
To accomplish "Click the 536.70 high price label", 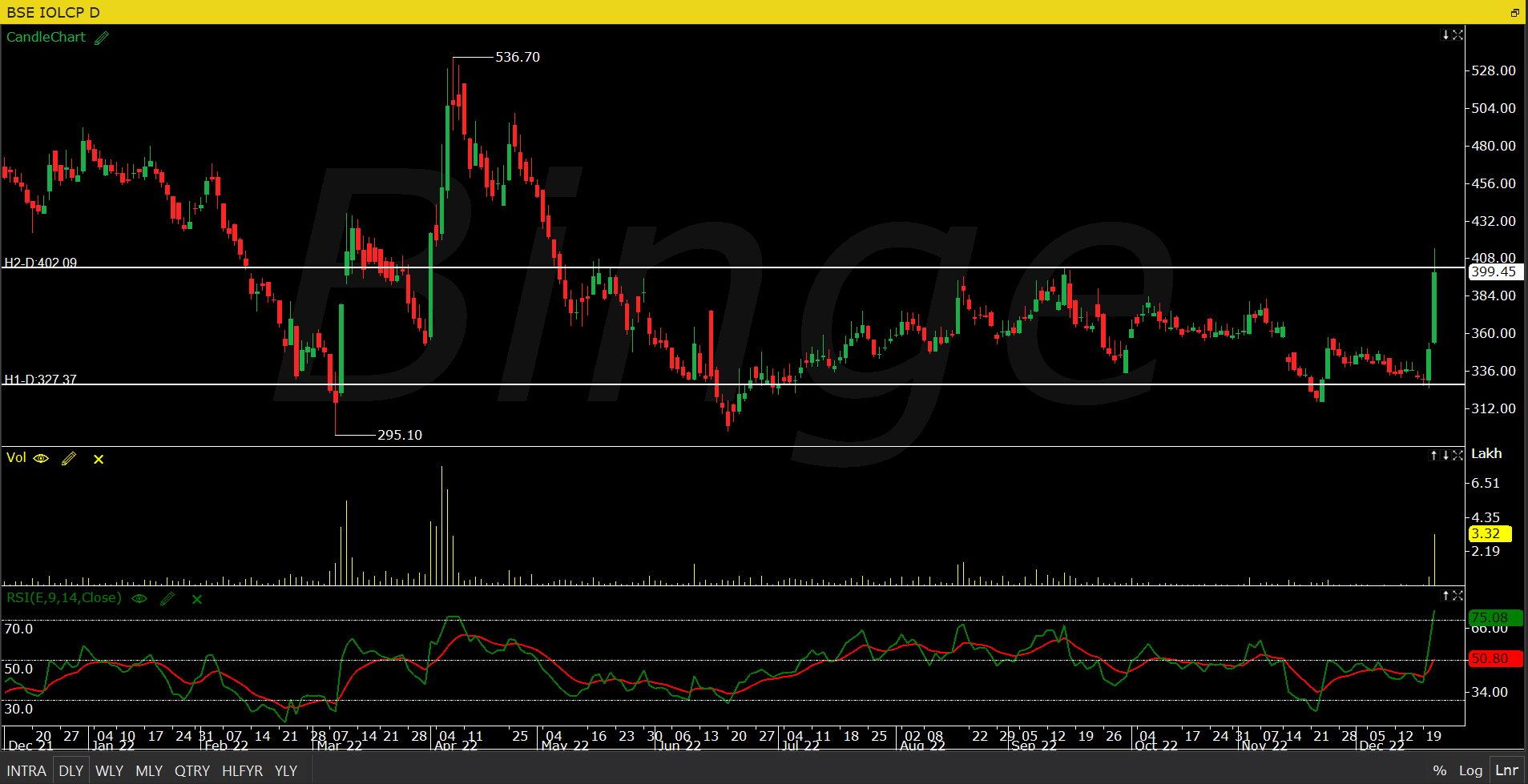I will click(518, 57).
